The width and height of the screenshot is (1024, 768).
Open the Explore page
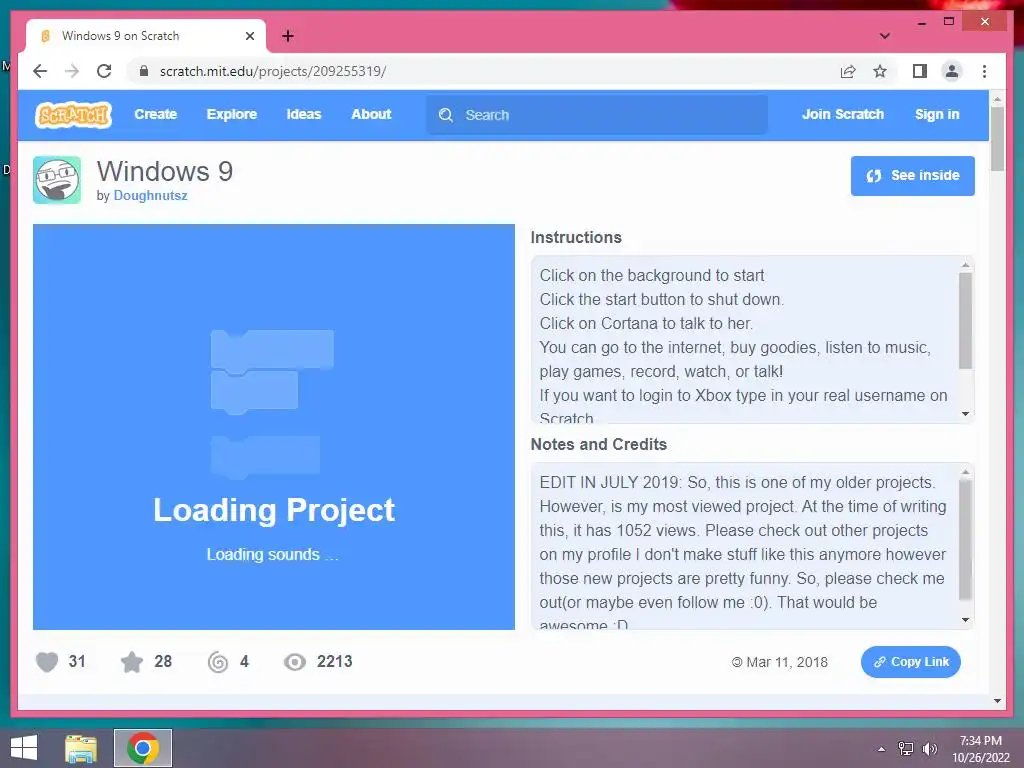click(x=232, y=114)
